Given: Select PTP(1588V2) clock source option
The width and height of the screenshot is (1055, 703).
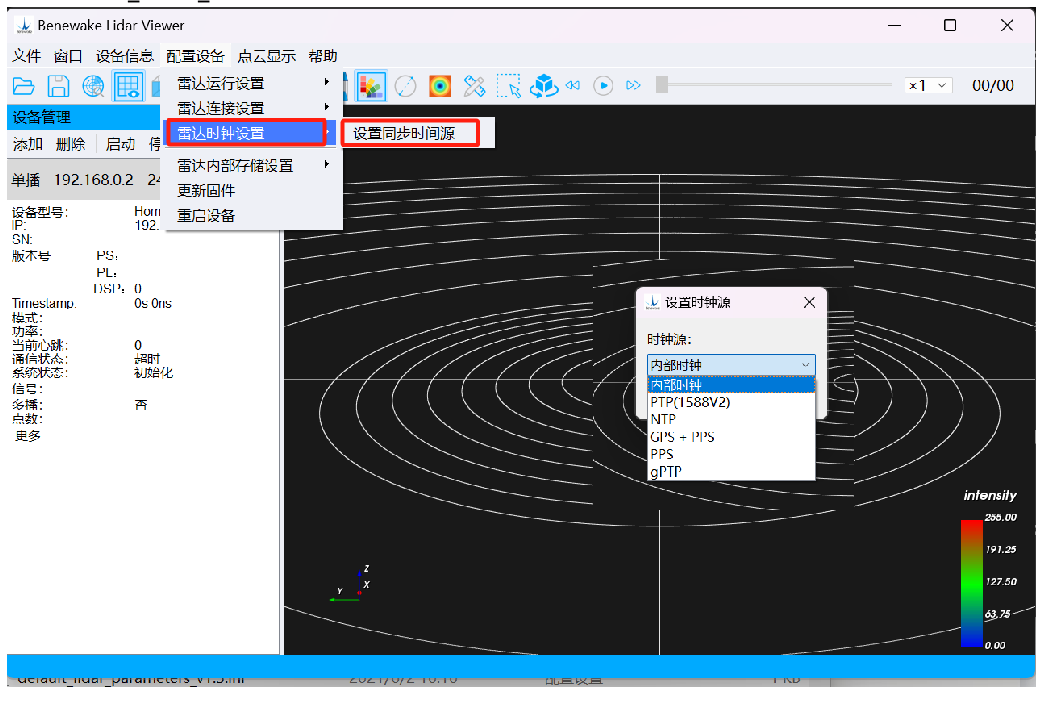Looking at the screenshot, I should pyautogui.click(x=731, y=402).
